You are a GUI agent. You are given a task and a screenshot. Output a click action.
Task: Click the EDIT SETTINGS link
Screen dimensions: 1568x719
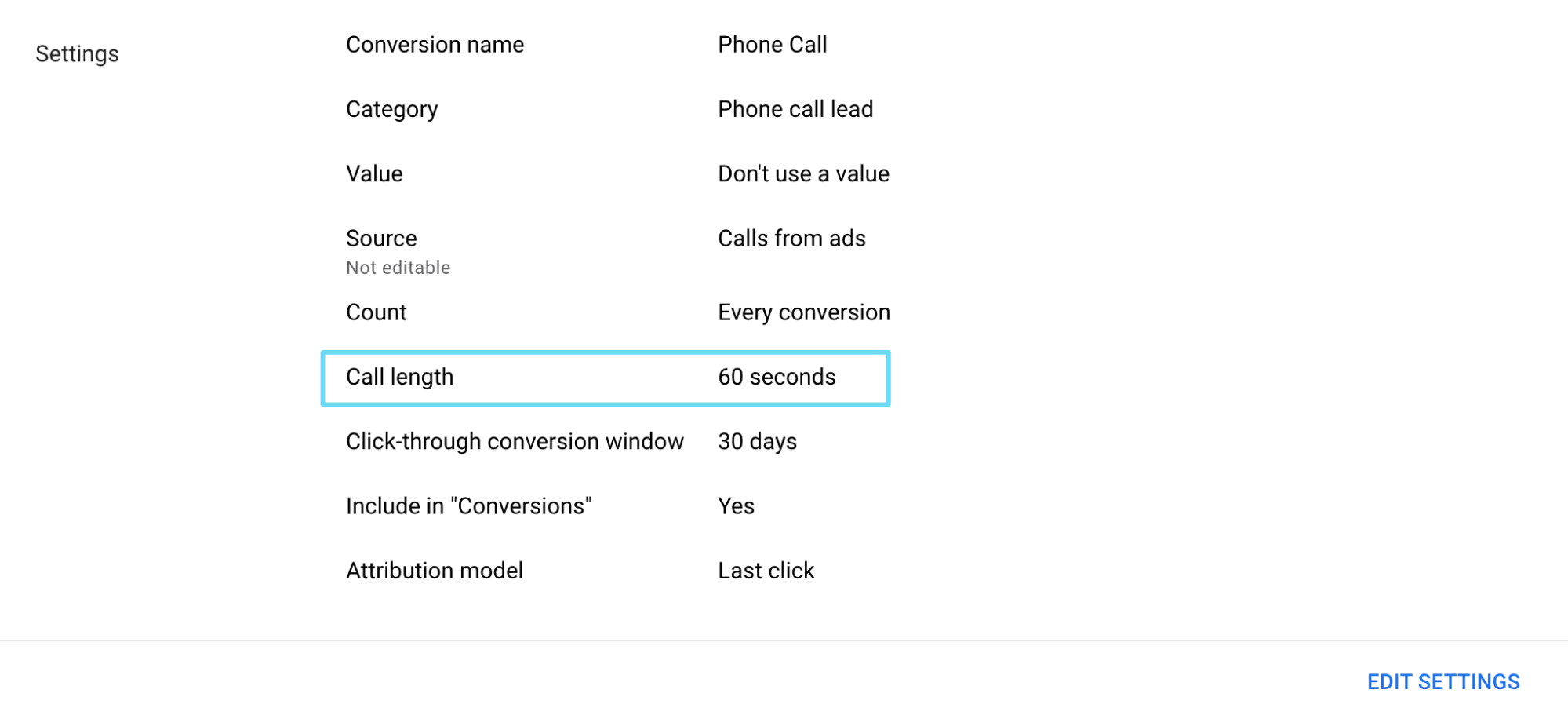pyautogui.click(x=1443, y=681)
